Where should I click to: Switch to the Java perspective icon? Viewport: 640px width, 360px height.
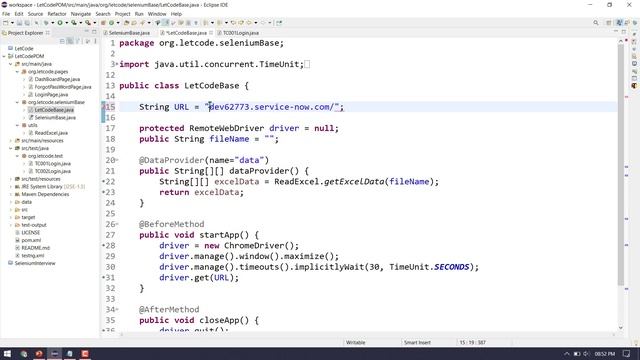coord(619,23)
